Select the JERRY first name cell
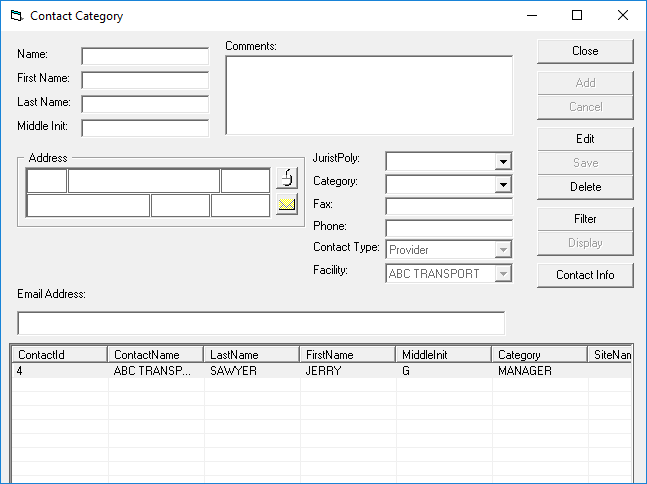647x484 pixels. (348, 371)
